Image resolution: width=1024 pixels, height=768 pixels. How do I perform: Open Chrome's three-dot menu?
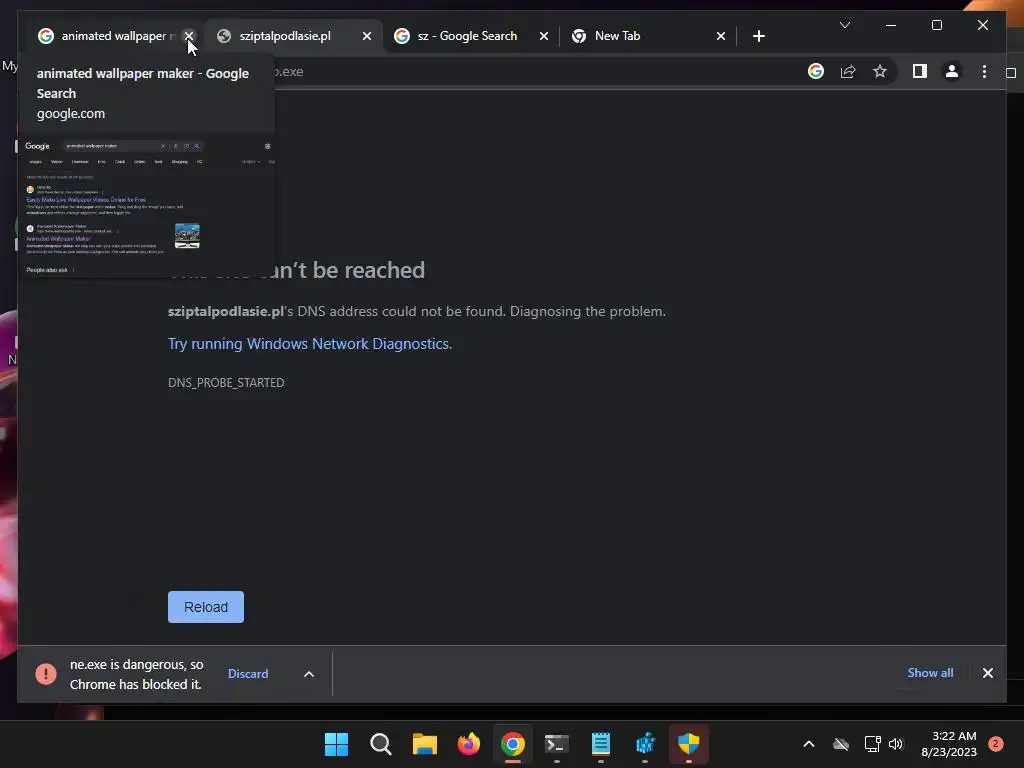click(984, 71)
